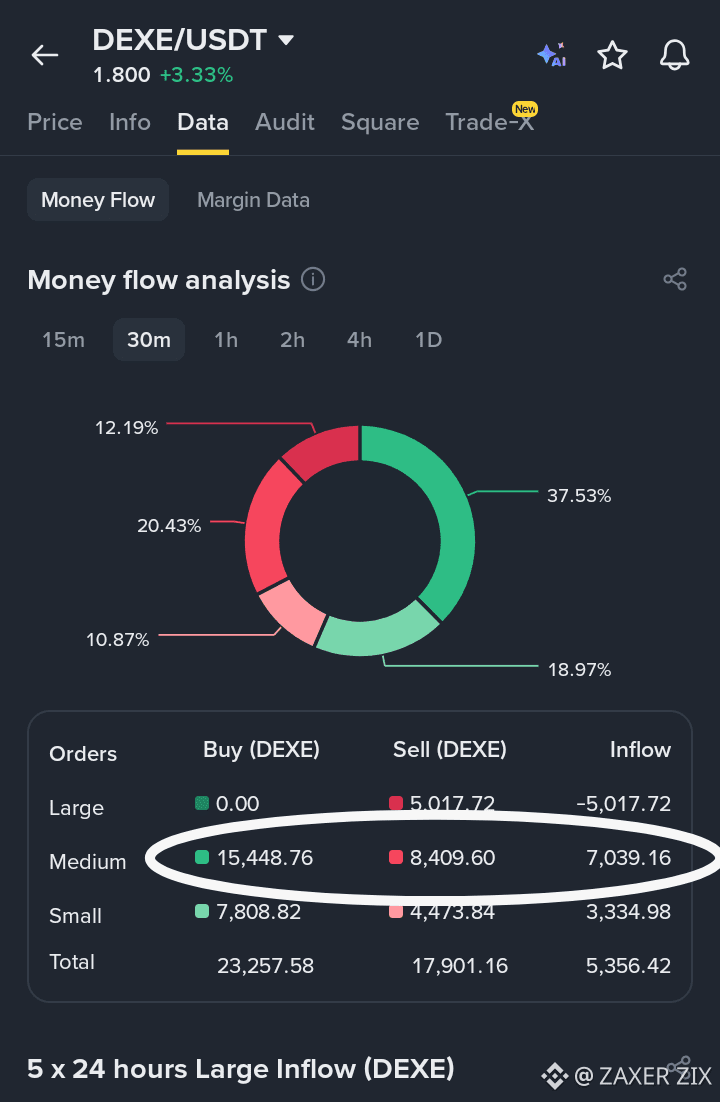The image size is (720, 1102).
Task: Switch to the Audit tab
Action: (285, 122)
